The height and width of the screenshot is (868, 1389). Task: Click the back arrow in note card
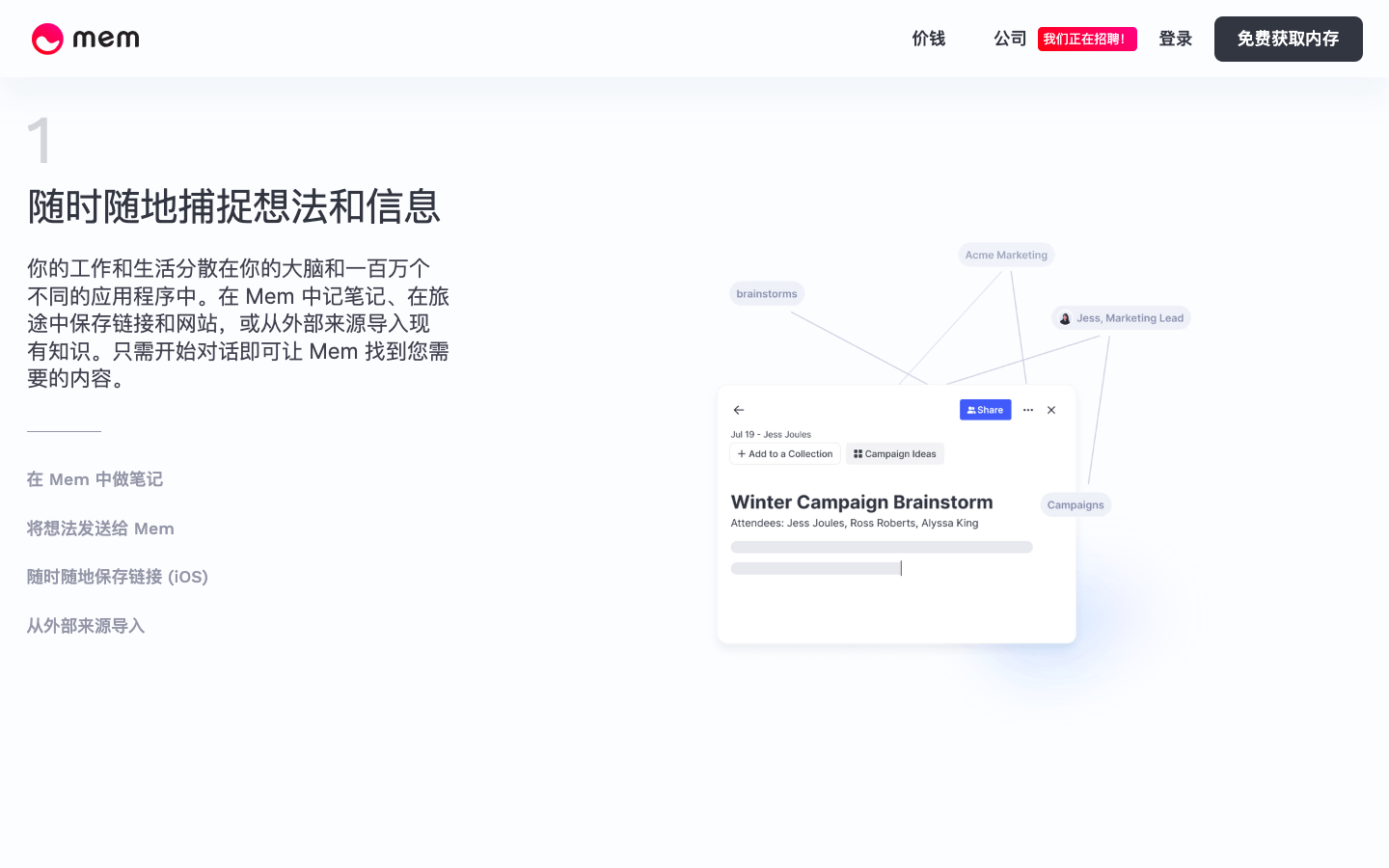739,410
